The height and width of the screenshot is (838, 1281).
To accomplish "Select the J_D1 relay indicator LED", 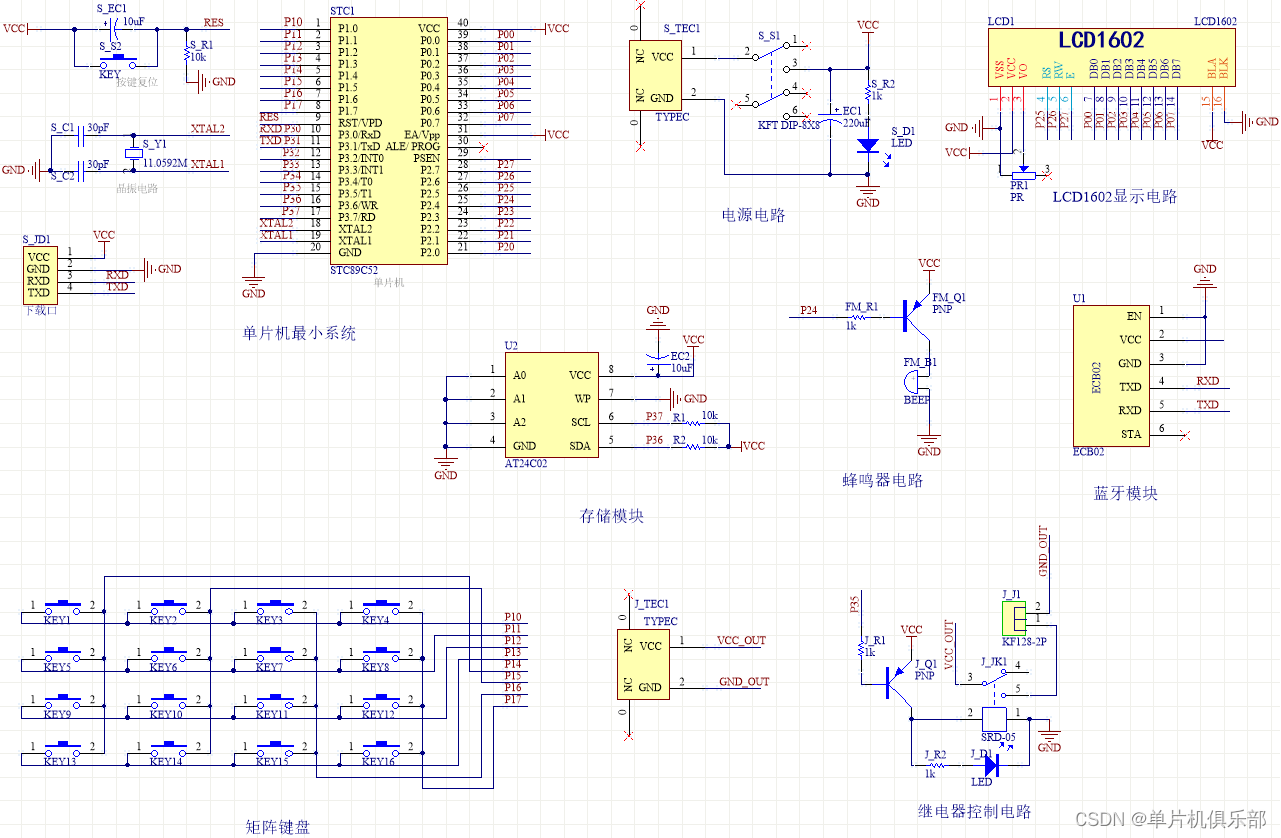I will pyautogui.click(x=990, y=765).
